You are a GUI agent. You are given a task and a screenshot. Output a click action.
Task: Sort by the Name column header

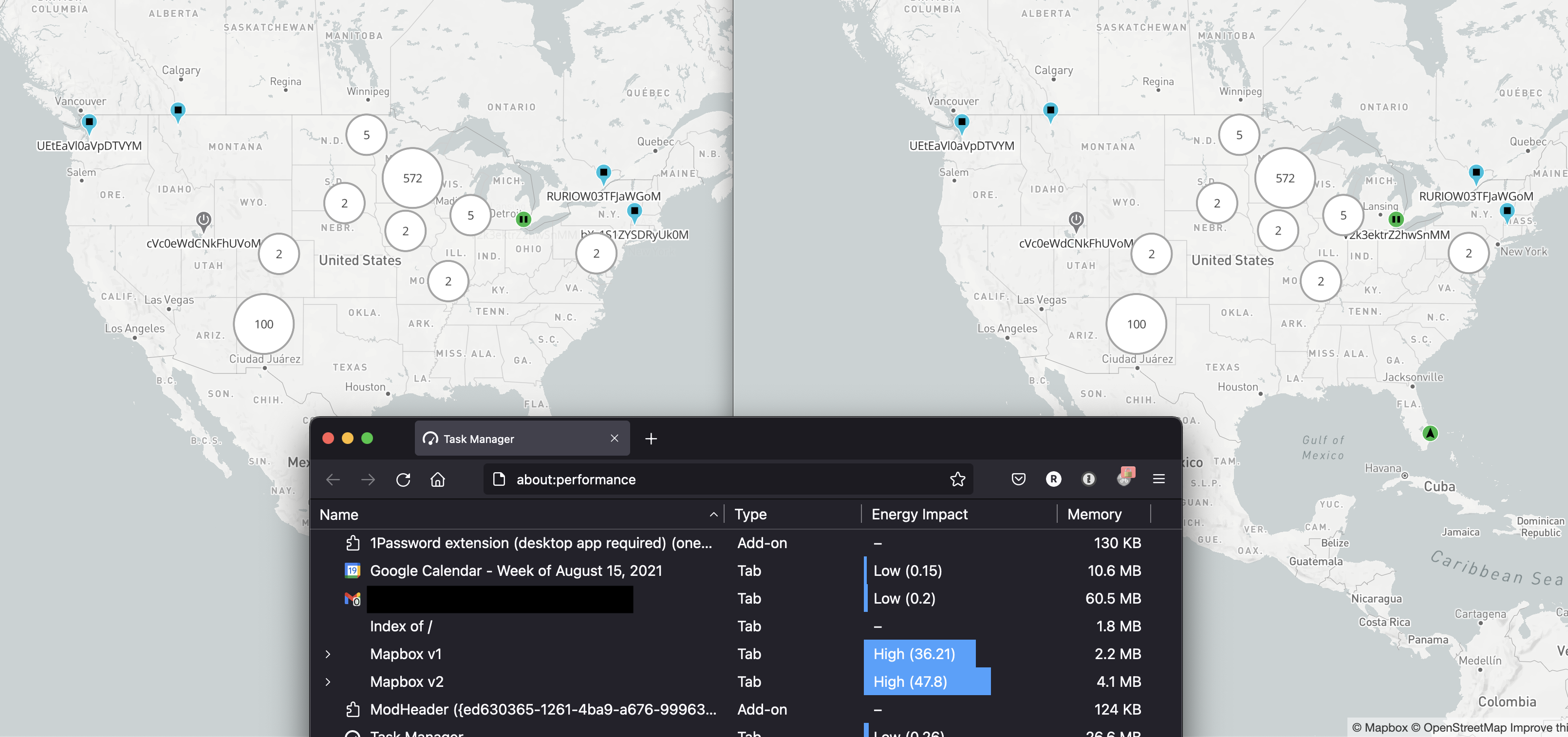tap(517, 514)
